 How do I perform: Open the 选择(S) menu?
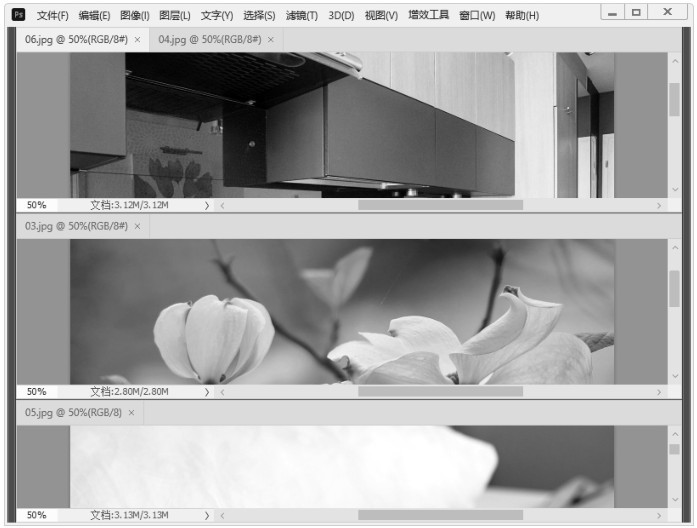[x=259, y=16]
